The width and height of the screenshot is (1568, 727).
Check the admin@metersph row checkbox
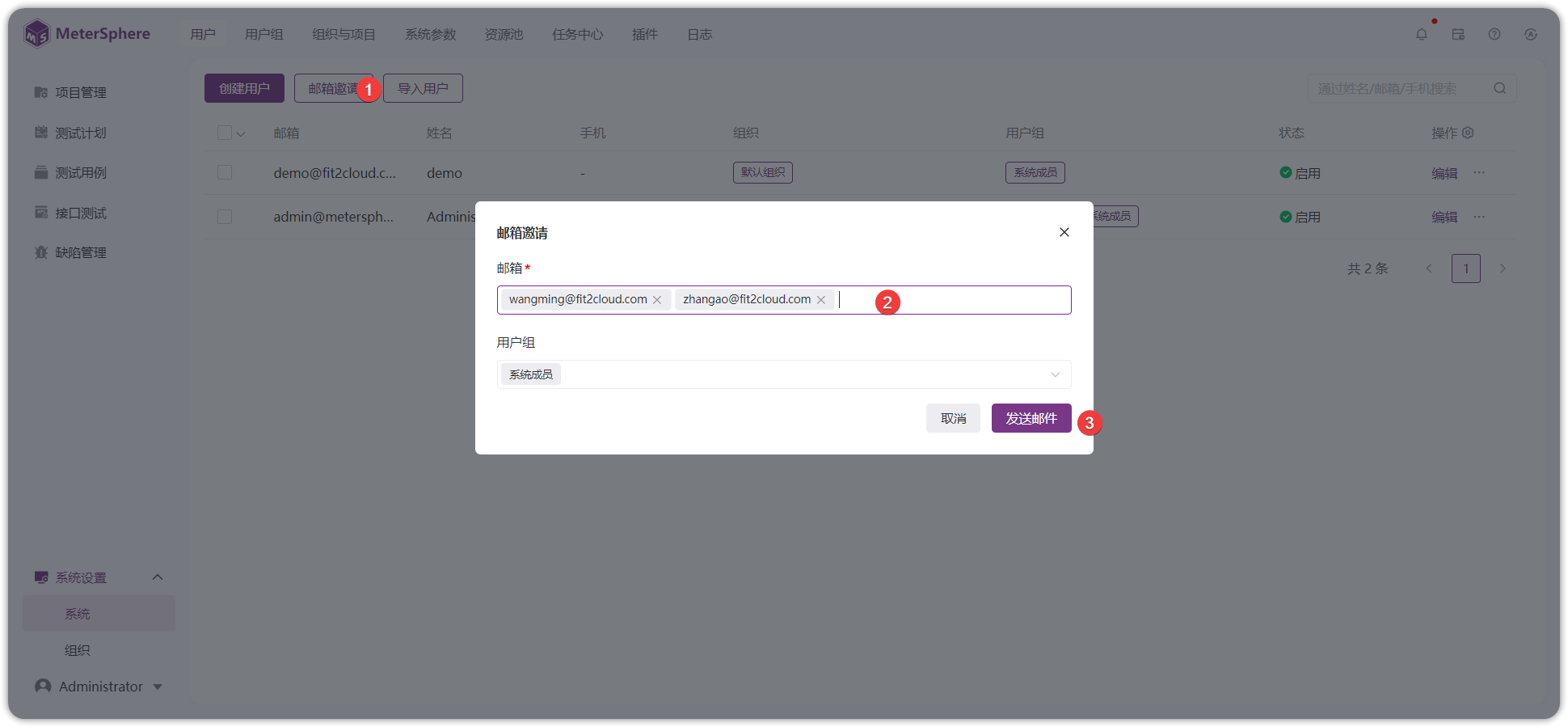pos(225,217)
